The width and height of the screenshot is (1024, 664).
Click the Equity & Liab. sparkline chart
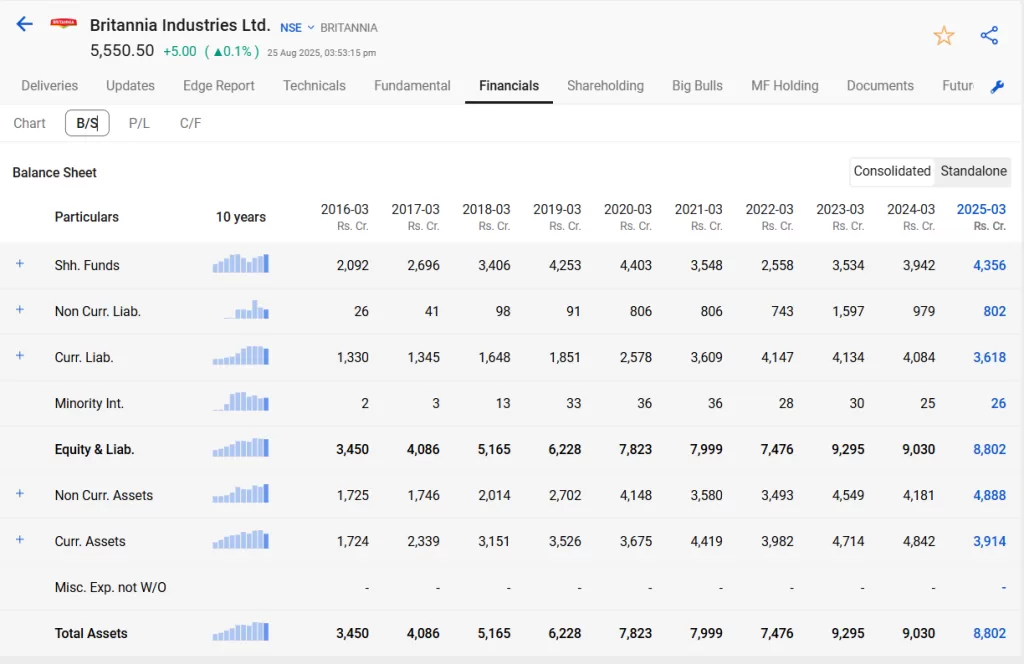[x=240, y=448]
